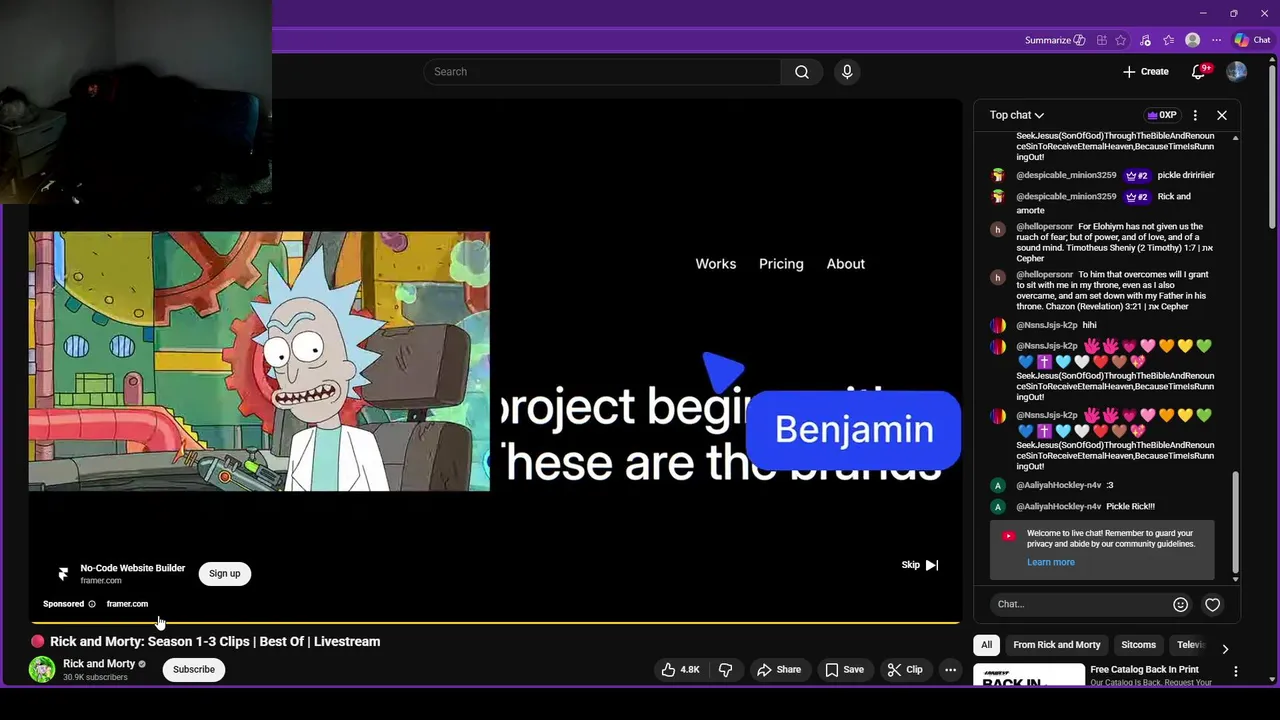This screenshot has width=1280, height=720.
Task: Open browser extensions grid icon
Action: tap(1101, 40)
